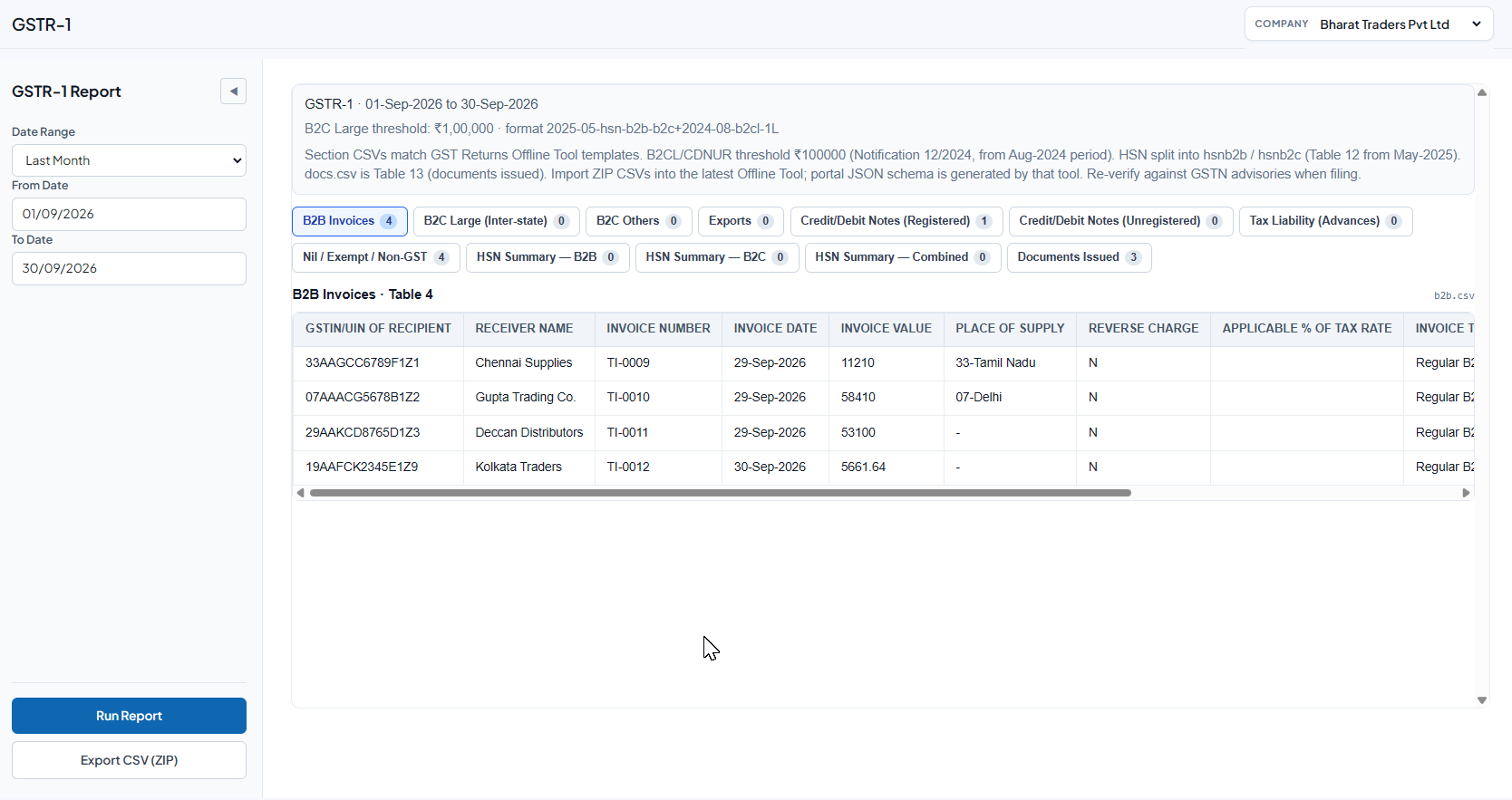This screenshot has height=800, width=1512.
Task: Open the B2C Others tab
Action: pos(638,221)
